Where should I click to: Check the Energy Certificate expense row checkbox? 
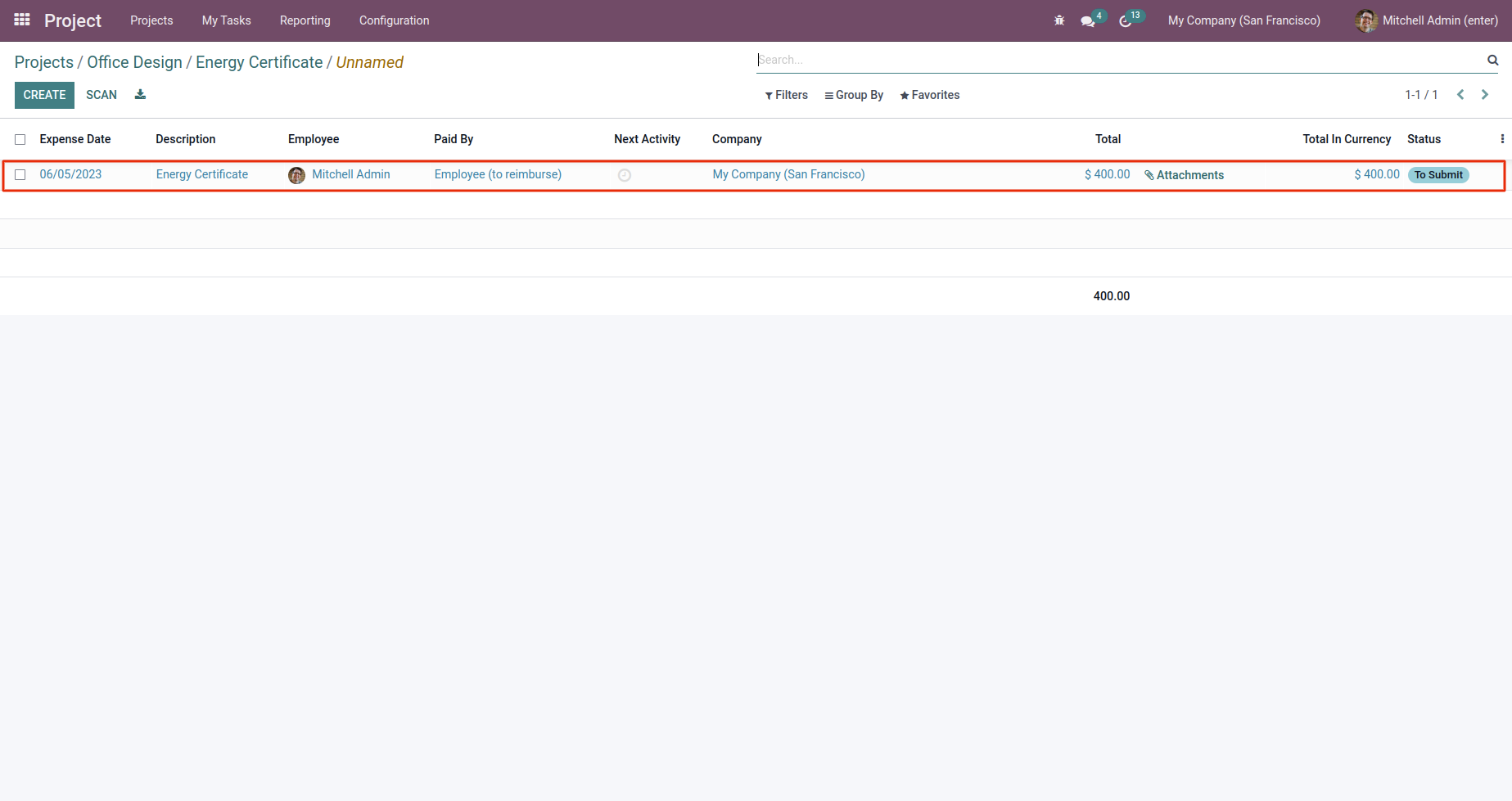click(20, 175)
